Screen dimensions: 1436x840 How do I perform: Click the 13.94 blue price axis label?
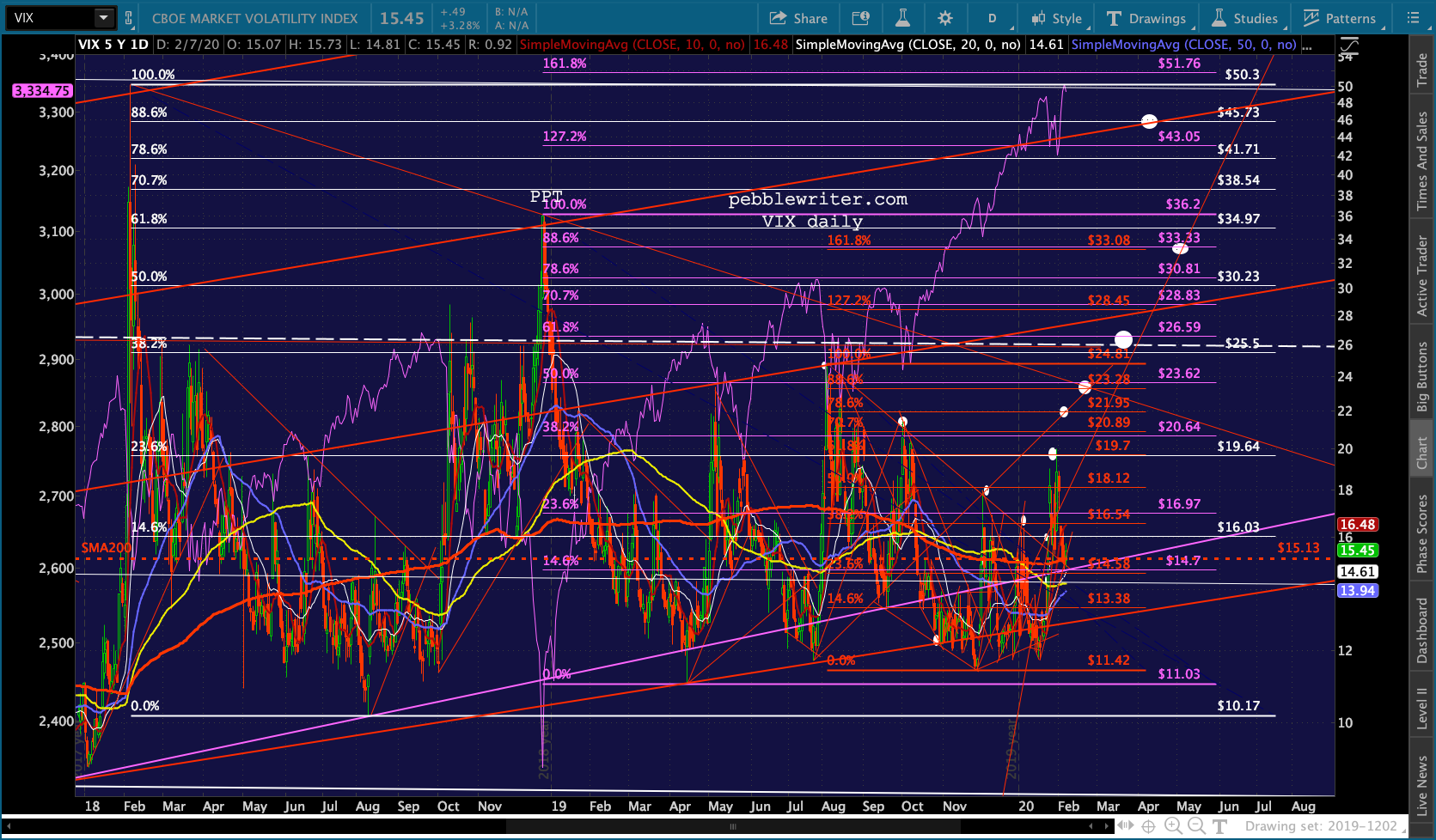tap(1357, 591)
